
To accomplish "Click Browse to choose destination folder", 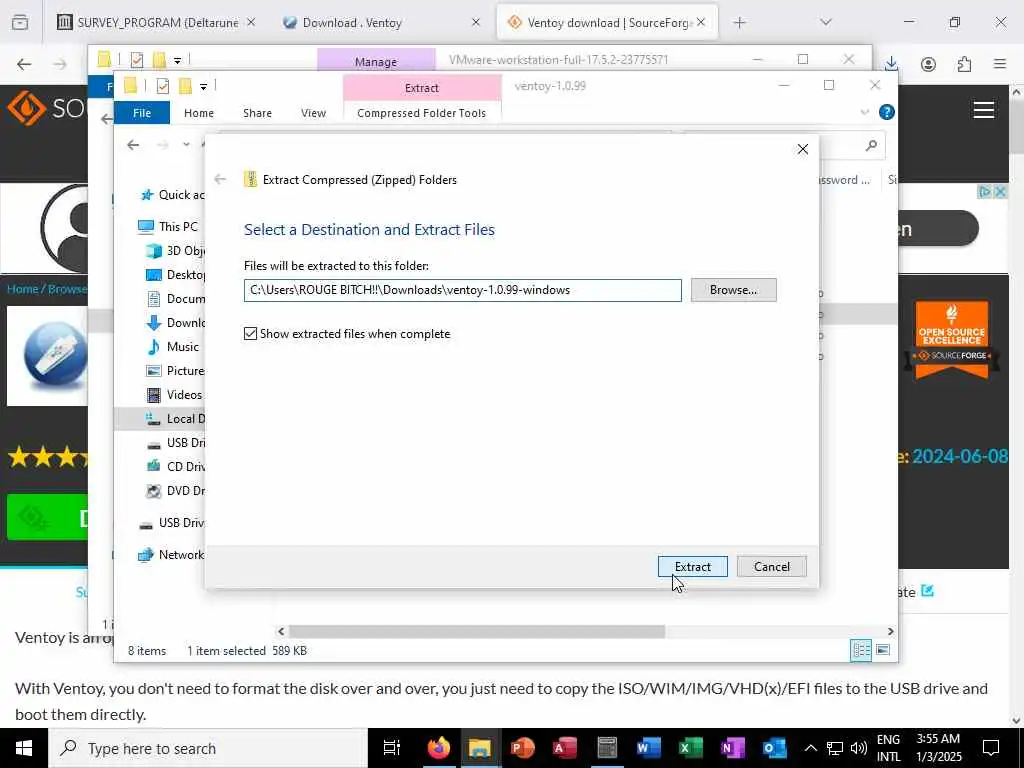I will coord(733,290).
